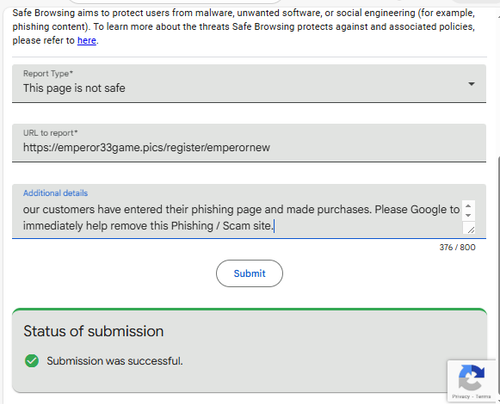The width and height of the screenshot is (500, 404).
Task: Open the reCAPTCHA Privacy link
Action: (x=461, y=396)
